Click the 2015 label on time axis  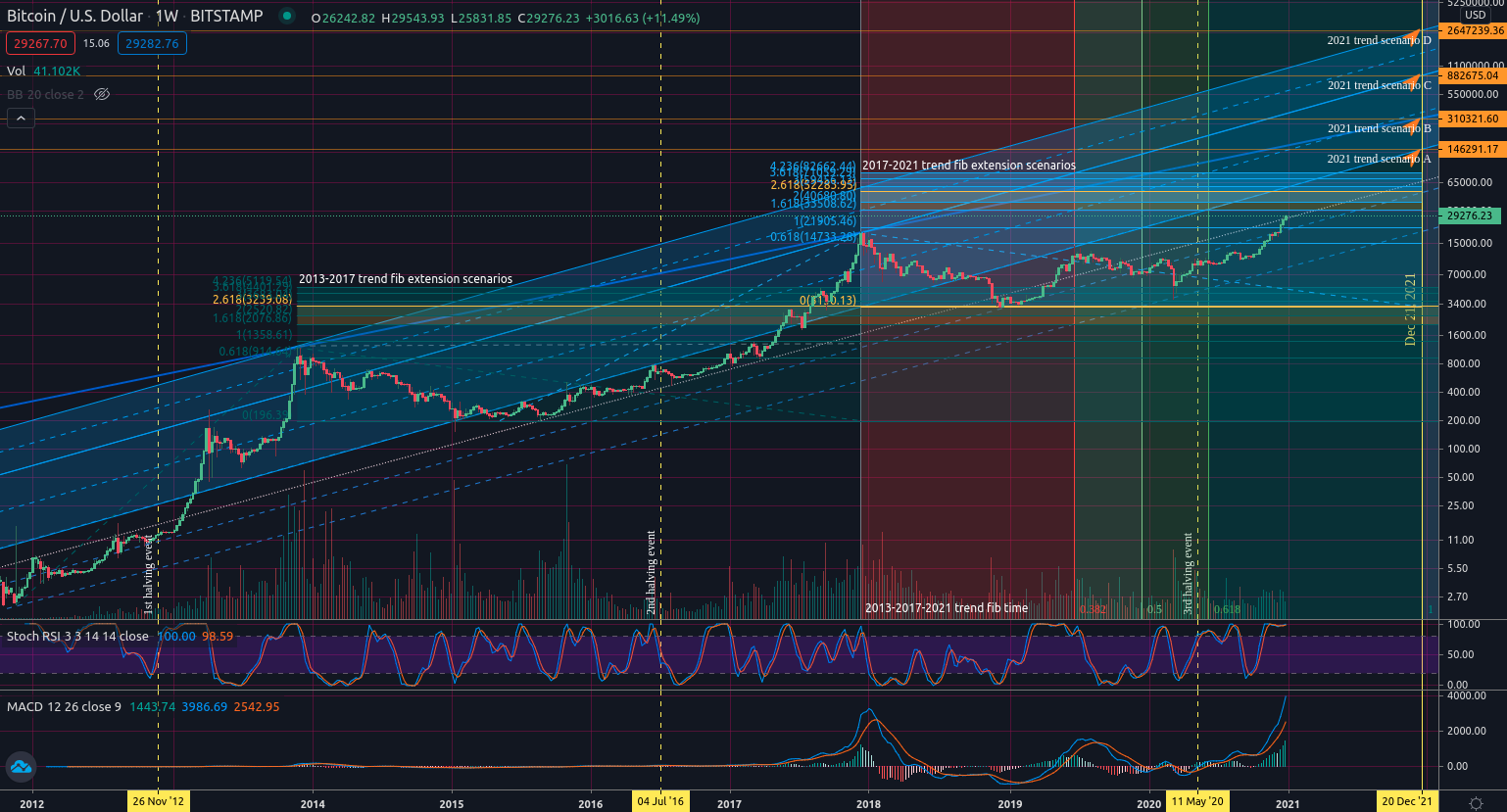(x=452, y=804)
